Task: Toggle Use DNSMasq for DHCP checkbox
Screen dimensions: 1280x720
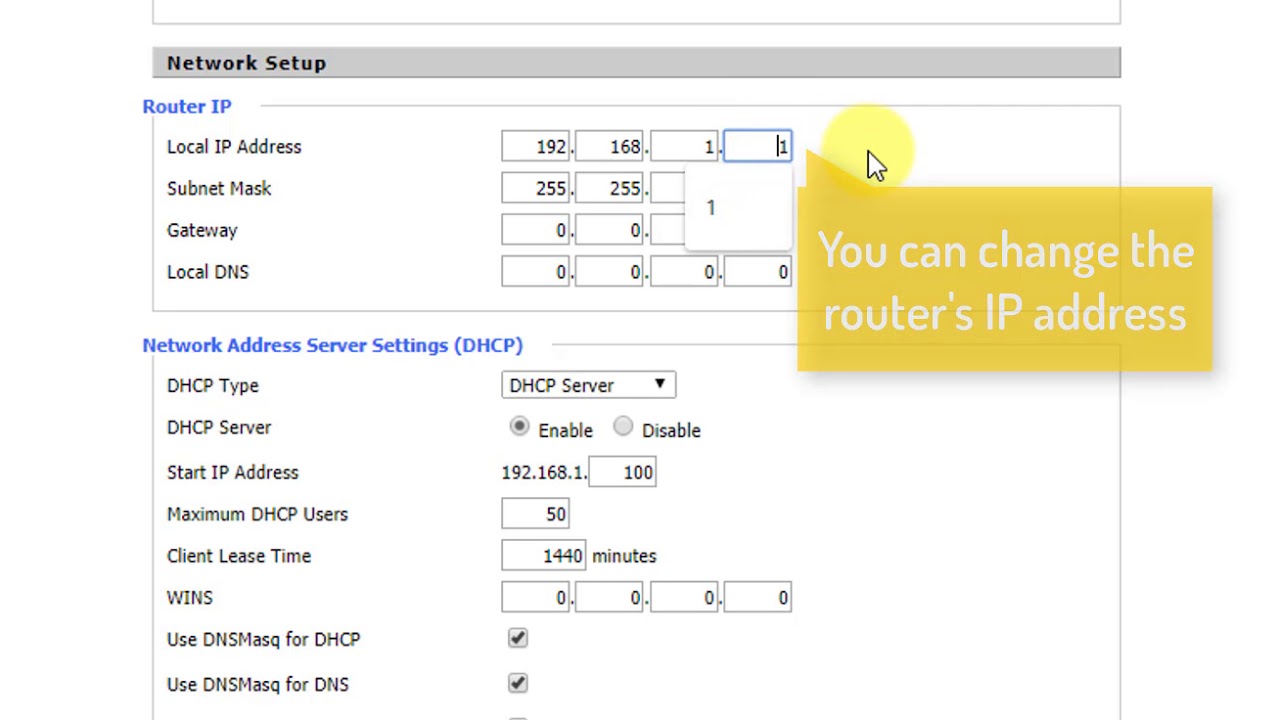Action: 517,638
